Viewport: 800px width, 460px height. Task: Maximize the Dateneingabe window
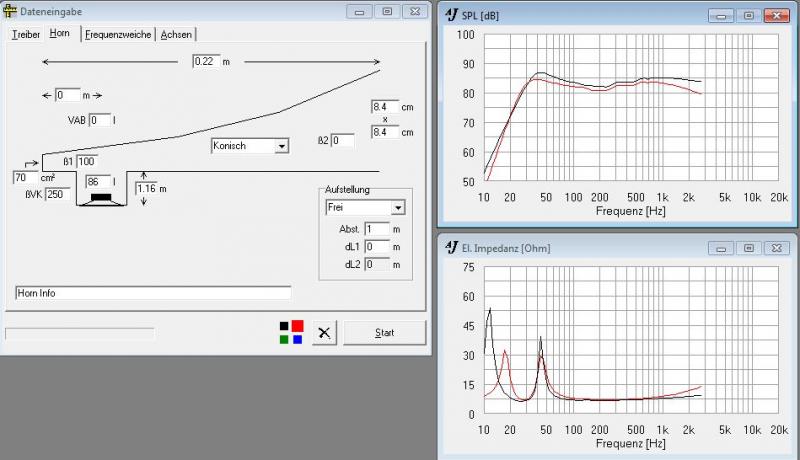pos(387,11)
